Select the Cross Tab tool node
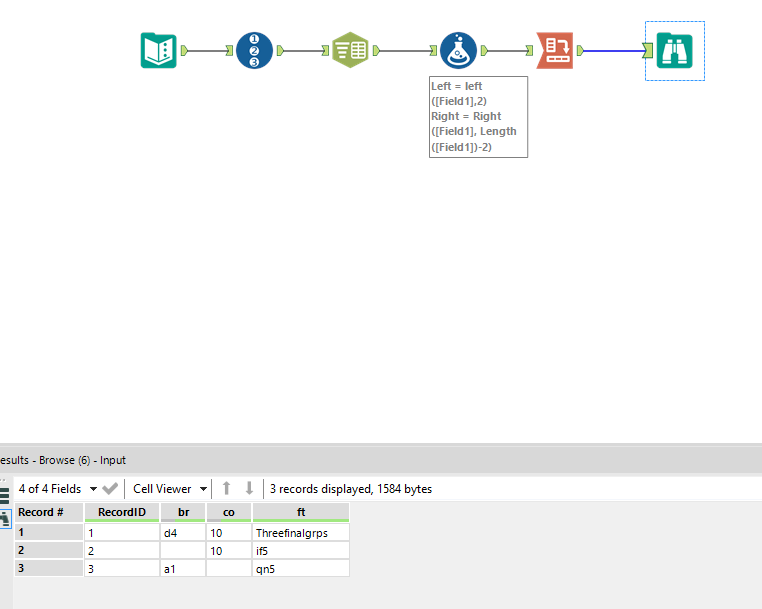 click(x=554, y=51)
